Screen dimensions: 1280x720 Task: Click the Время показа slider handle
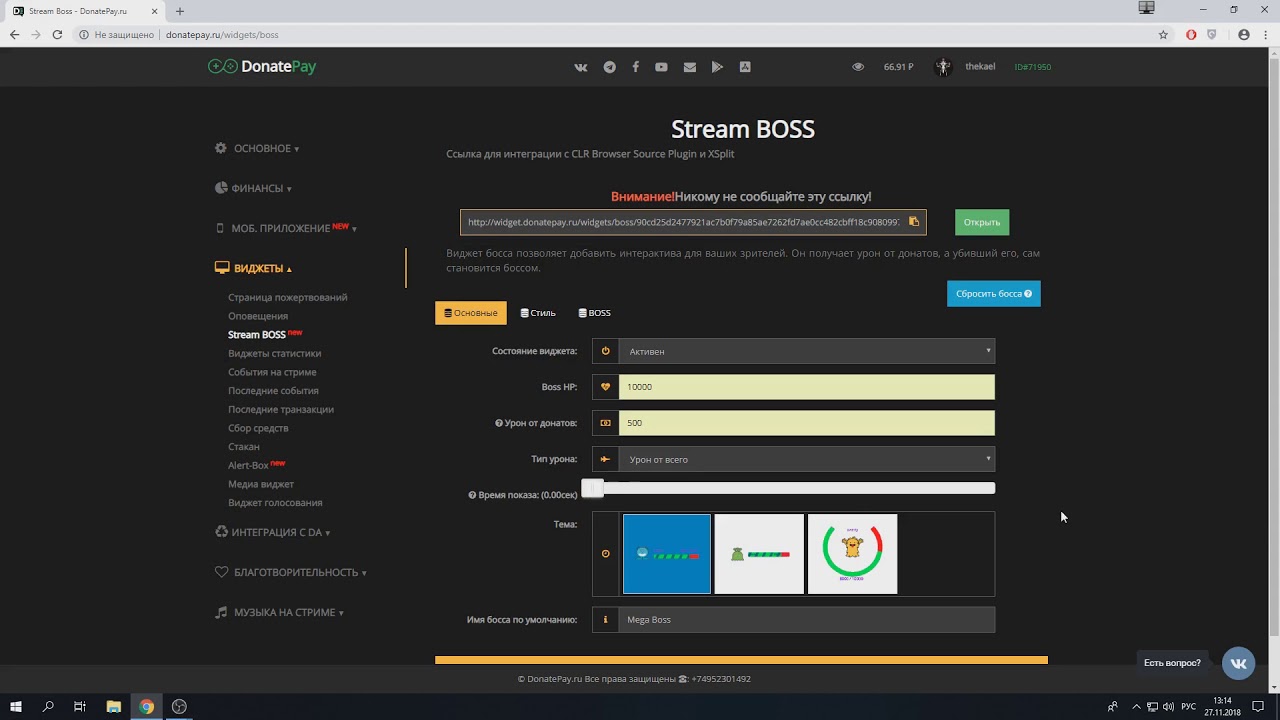pyautogui.click(x=593, y=488)
